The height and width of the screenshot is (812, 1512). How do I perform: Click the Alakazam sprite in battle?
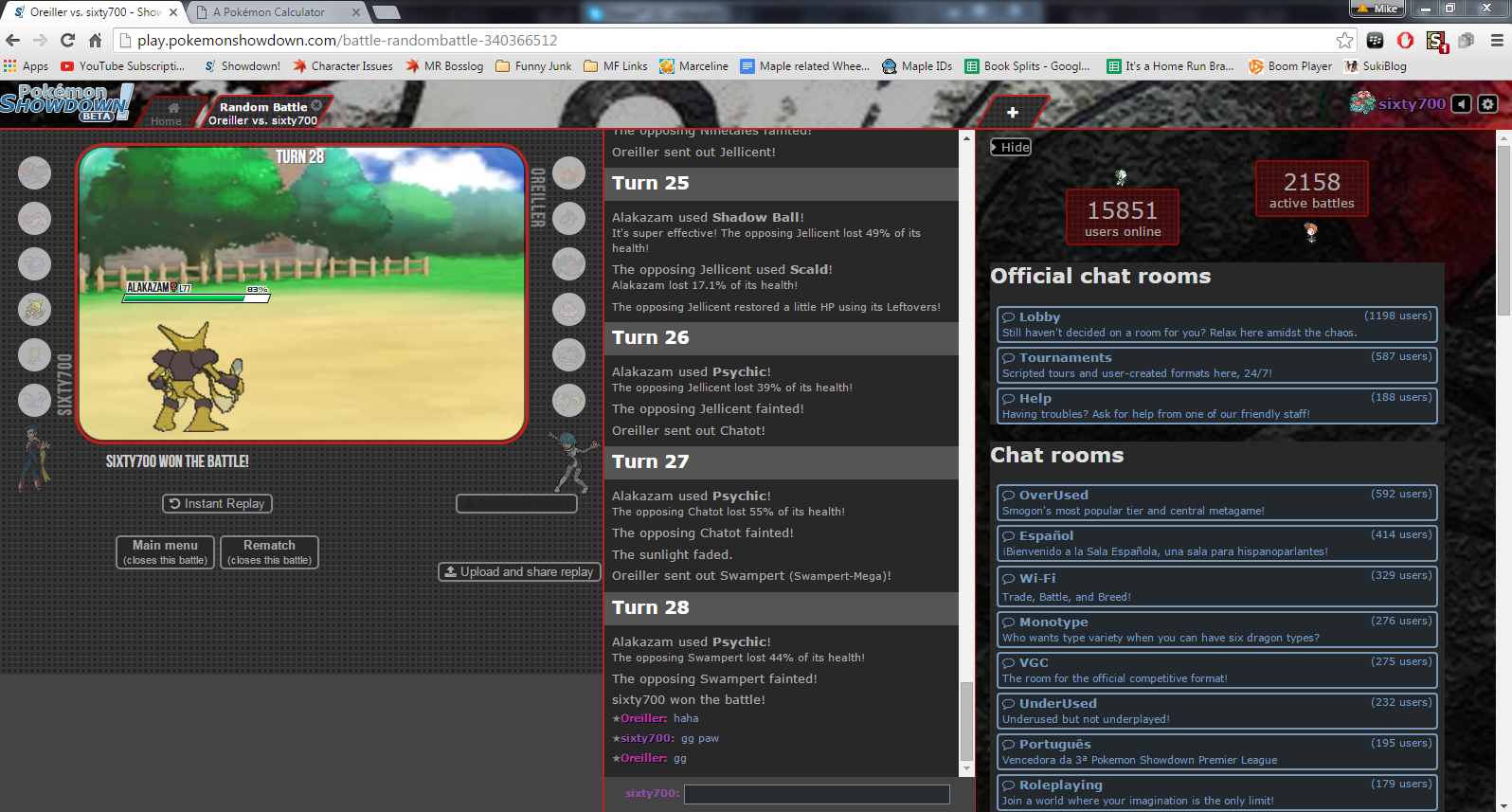tap(197, 378)
